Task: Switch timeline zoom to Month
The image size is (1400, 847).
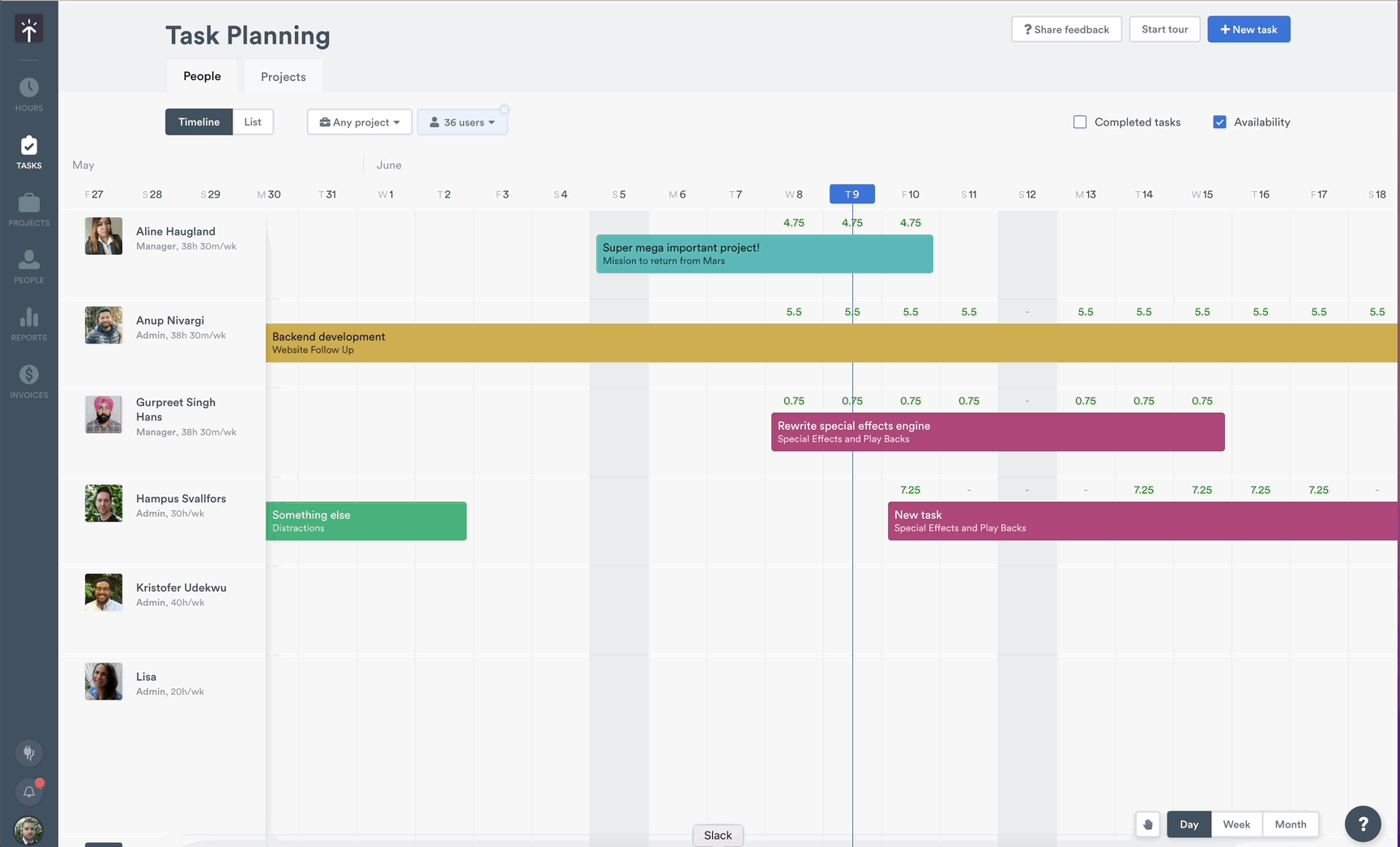Action: click(x=1290, y=824)
